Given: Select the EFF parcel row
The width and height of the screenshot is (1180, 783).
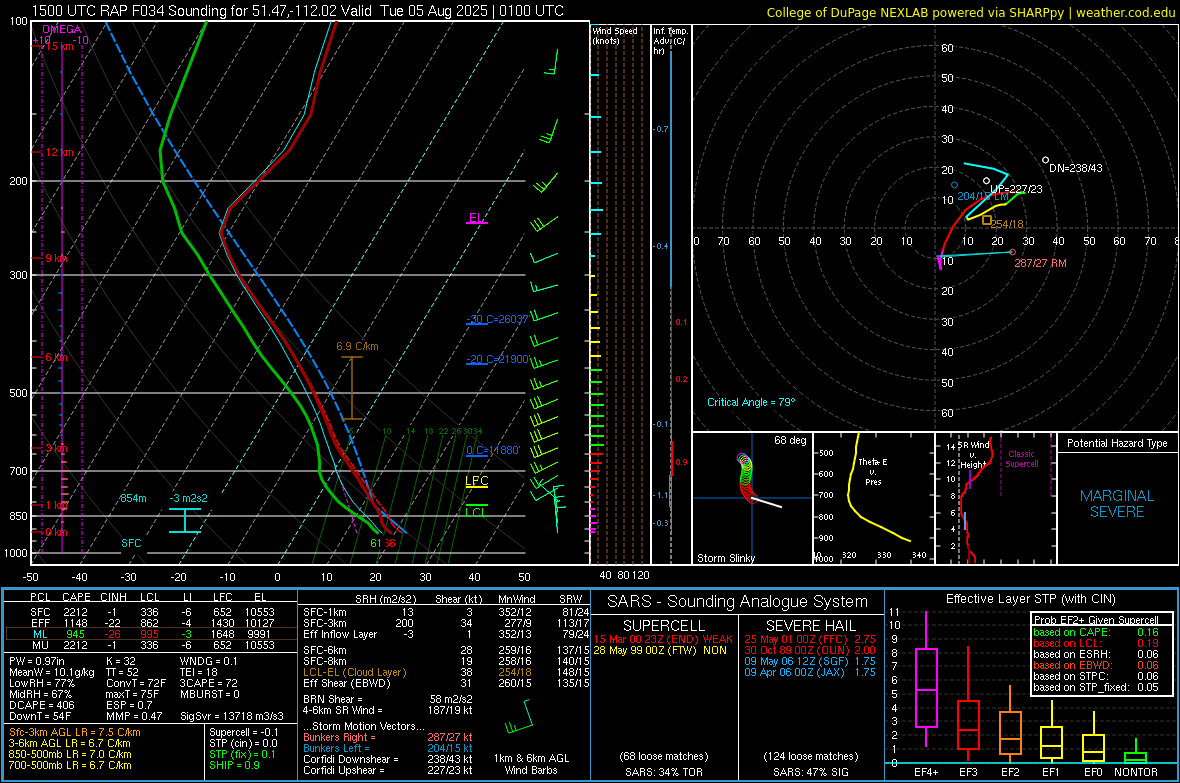Looking at the screenshot, I should (x=151, y=623).
